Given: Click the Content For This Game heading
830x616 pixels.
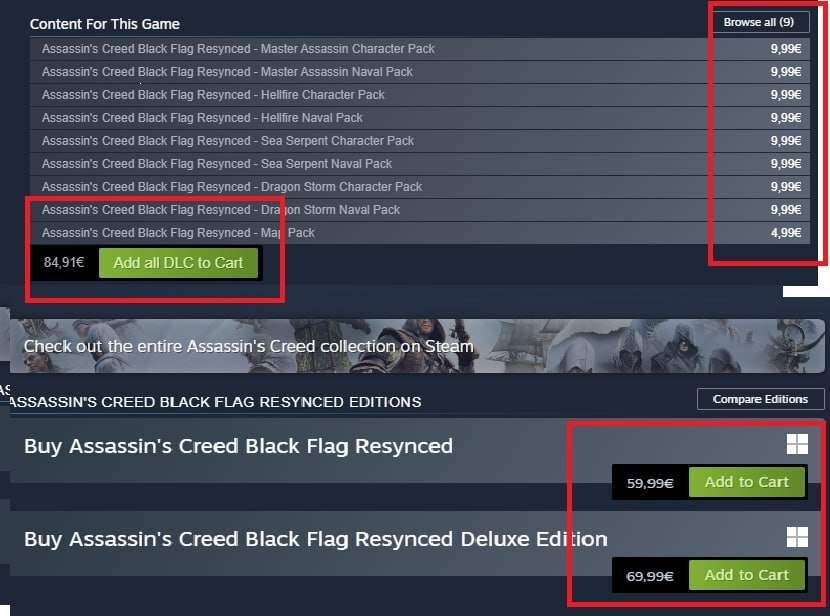Looking at the screenshot, I should [105, 24].
